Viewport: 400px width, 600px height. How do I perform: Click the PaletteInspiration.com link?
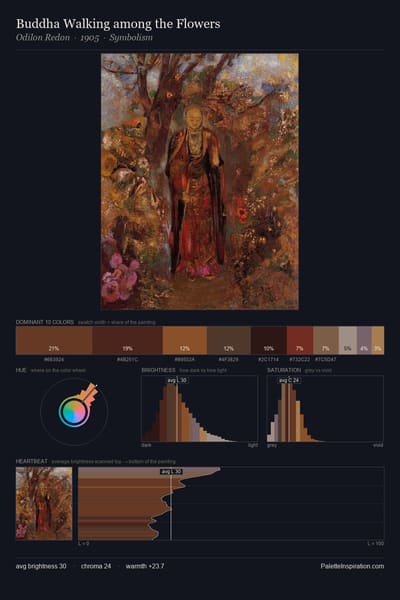(352, 566)
